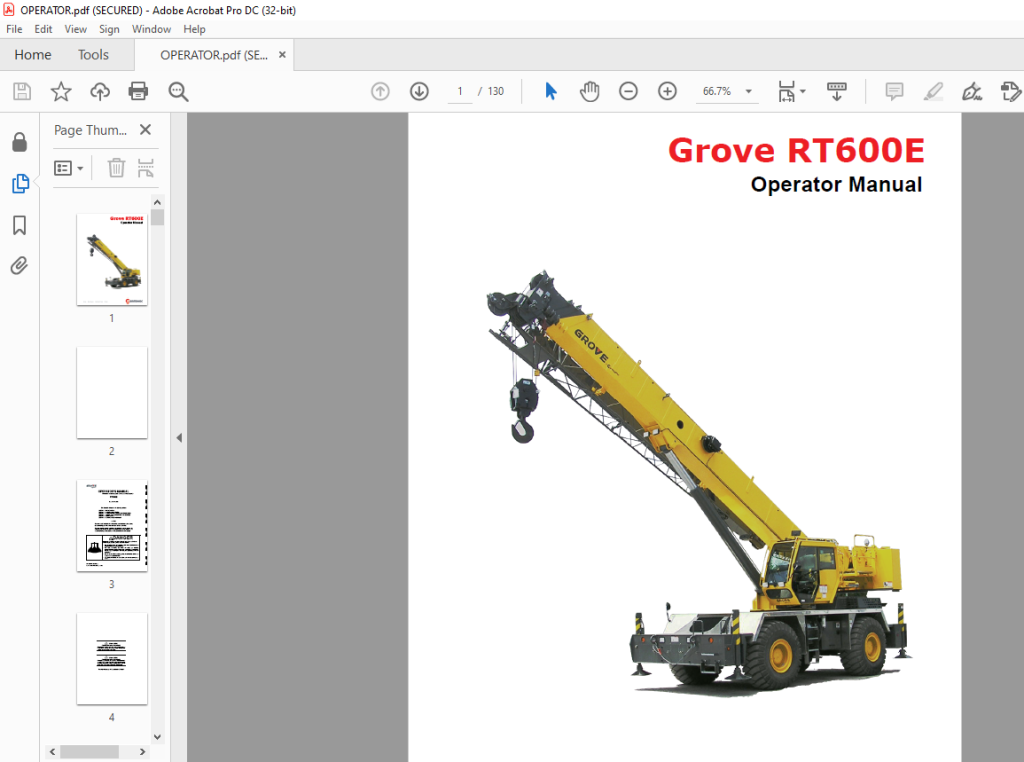Click thumbnails panel scroll up arrow
The image size is (1024, 762).
(157, 202)
